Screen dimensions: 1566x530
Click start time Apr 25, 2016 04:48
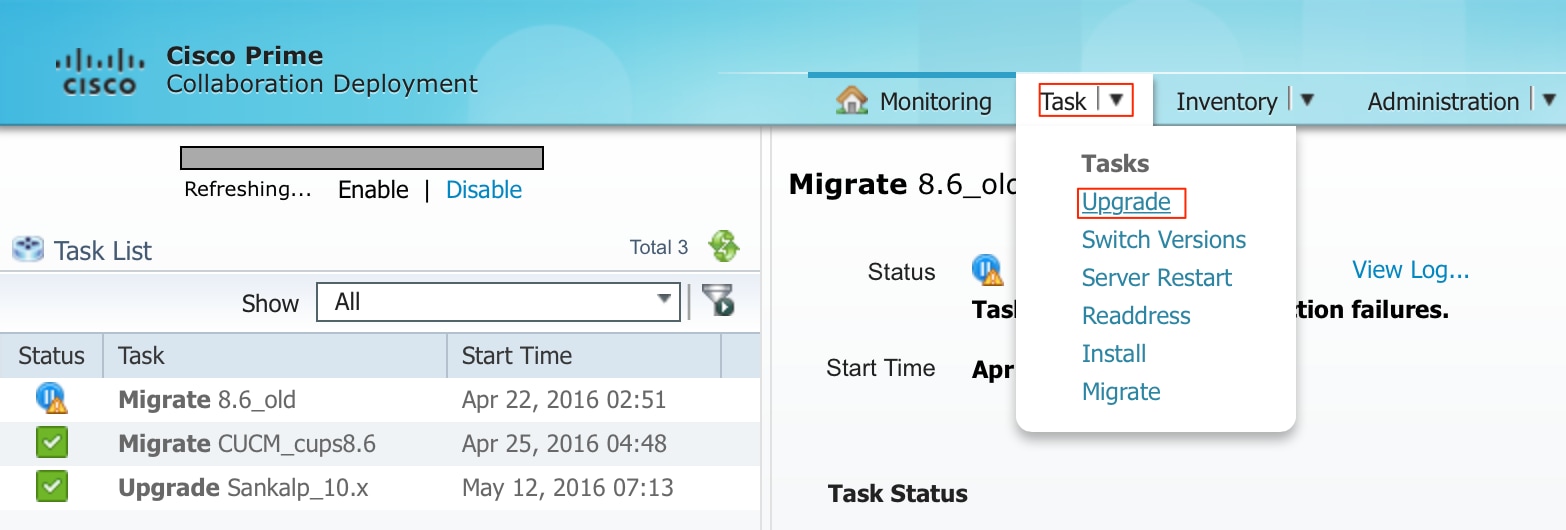(x=565, y=444)
